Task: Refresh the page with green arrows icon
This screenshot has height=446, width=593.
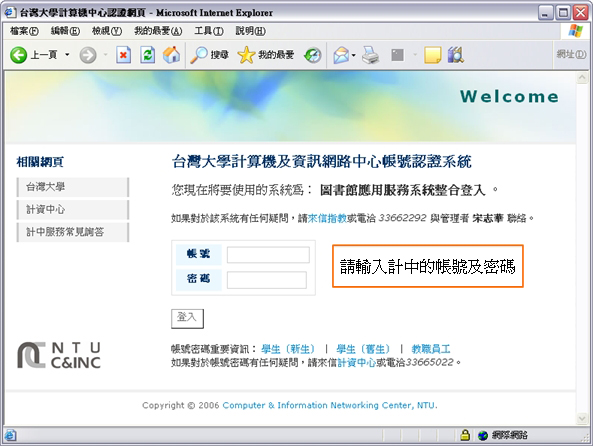Action: click(x=147, y=55)
